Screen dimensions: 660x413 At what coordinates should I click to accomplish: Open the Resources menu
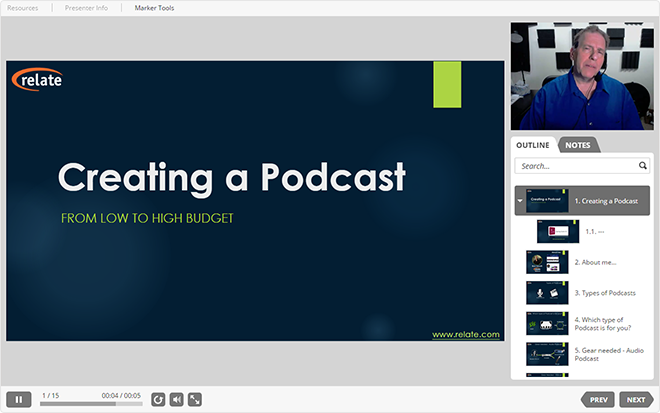[22, 8]
